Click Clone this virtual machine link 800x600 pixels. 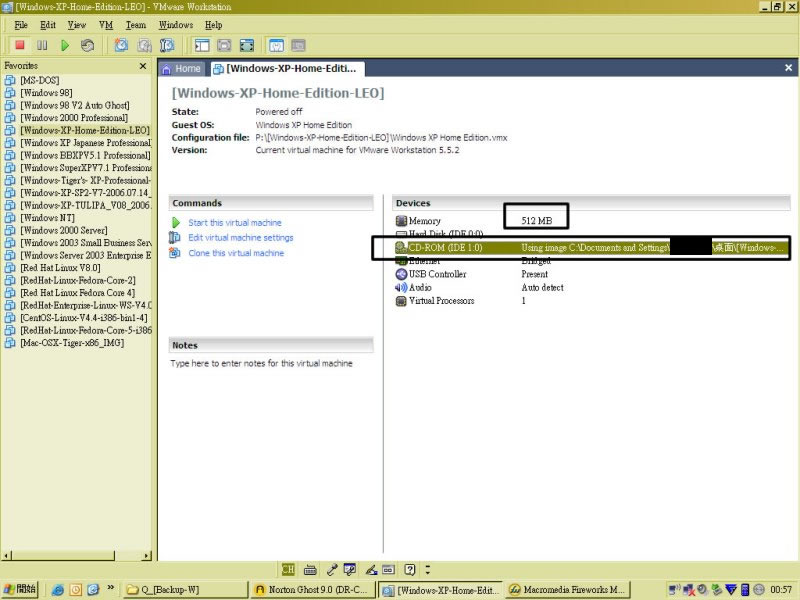coord(236,253)
